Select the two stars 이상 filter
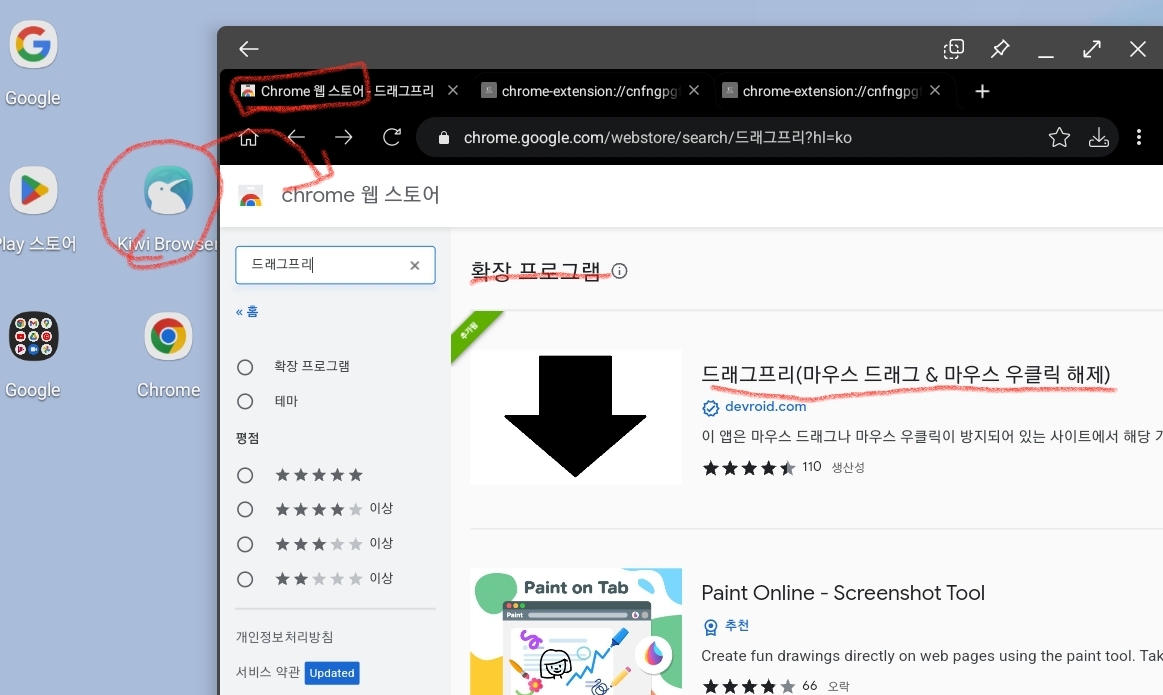 pyautogui.click(x=245, y=579)
